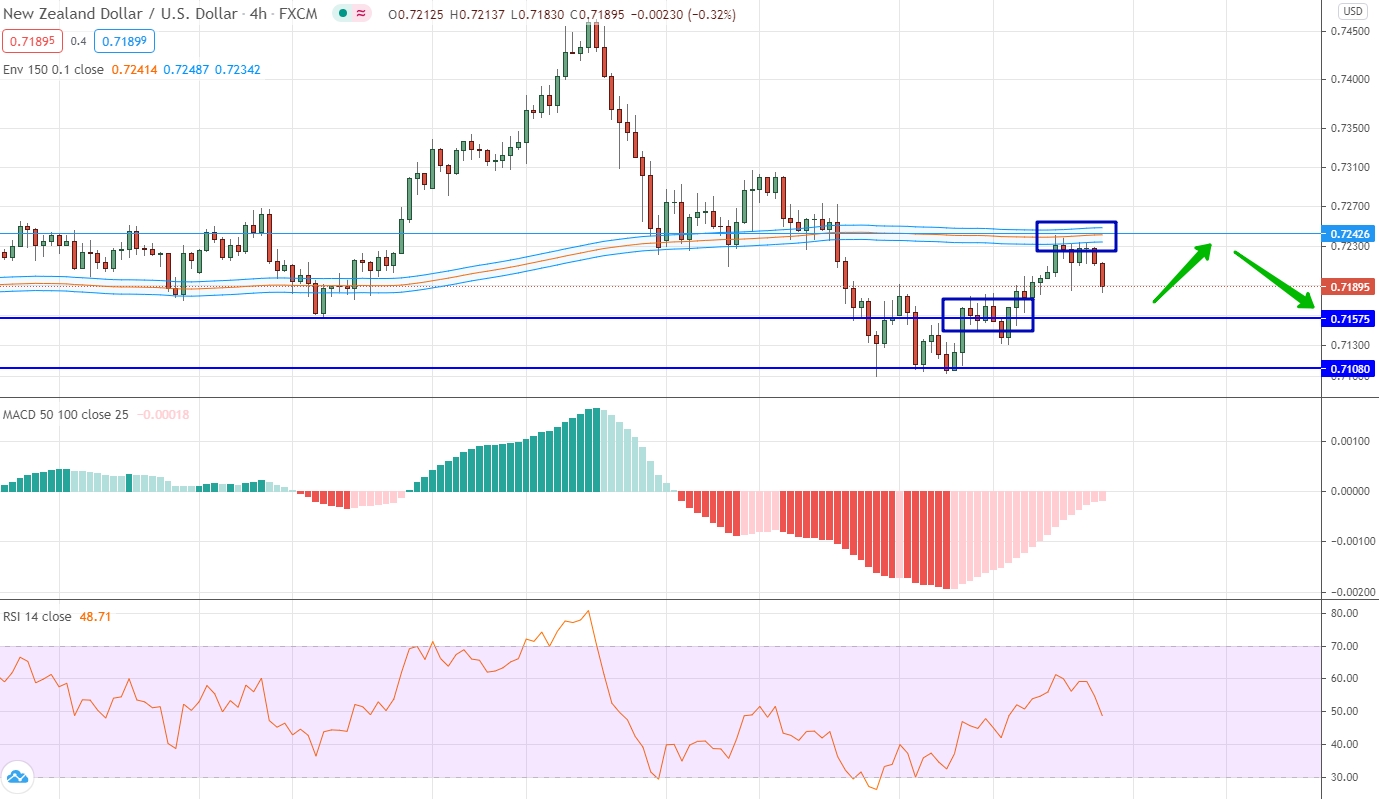This screenshot has width=1379, height=799.
Task: Click the MACD value -0.00018
Action: [163, 414]
